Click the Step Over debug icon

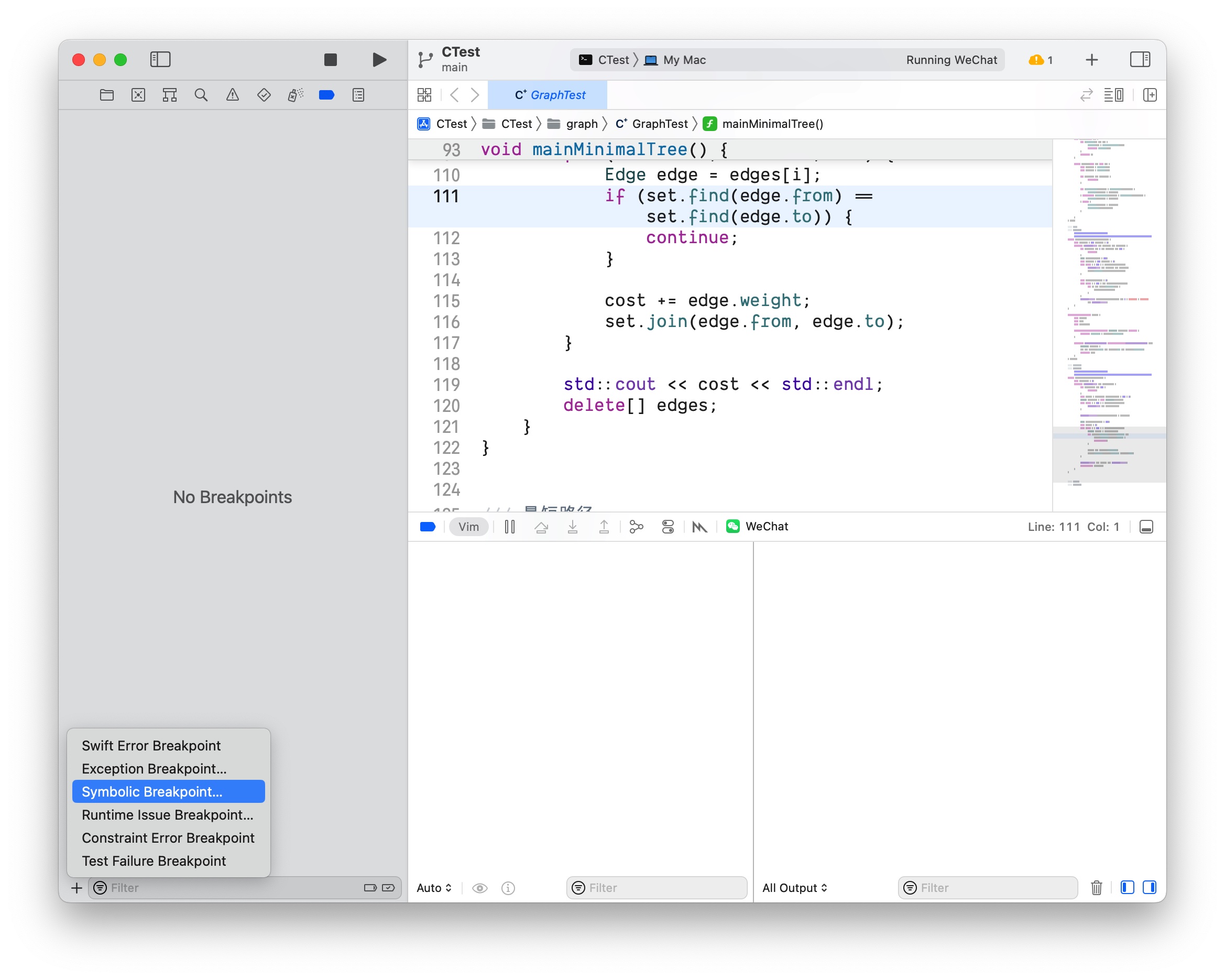(x=541, y=526)
